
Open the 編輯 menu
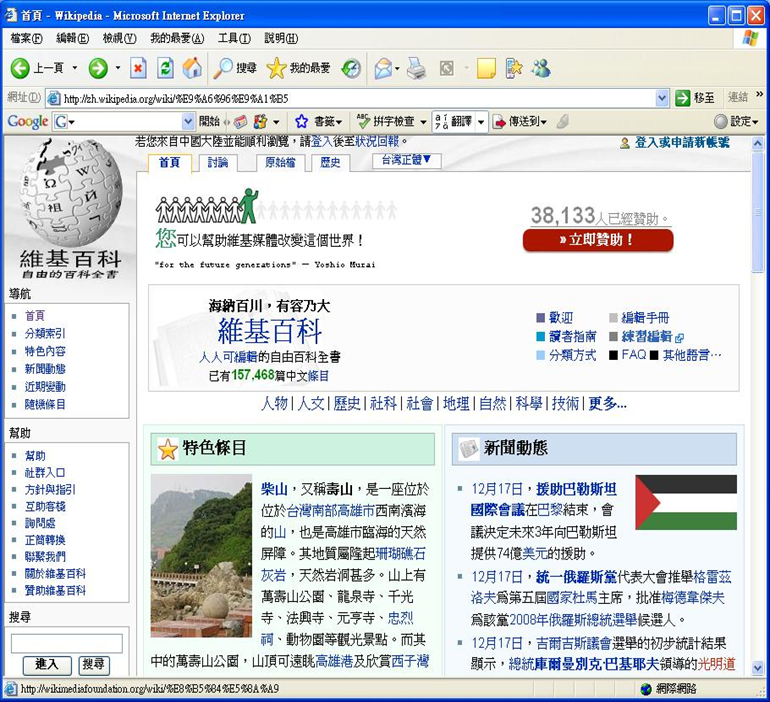click(x=72, y=38)
